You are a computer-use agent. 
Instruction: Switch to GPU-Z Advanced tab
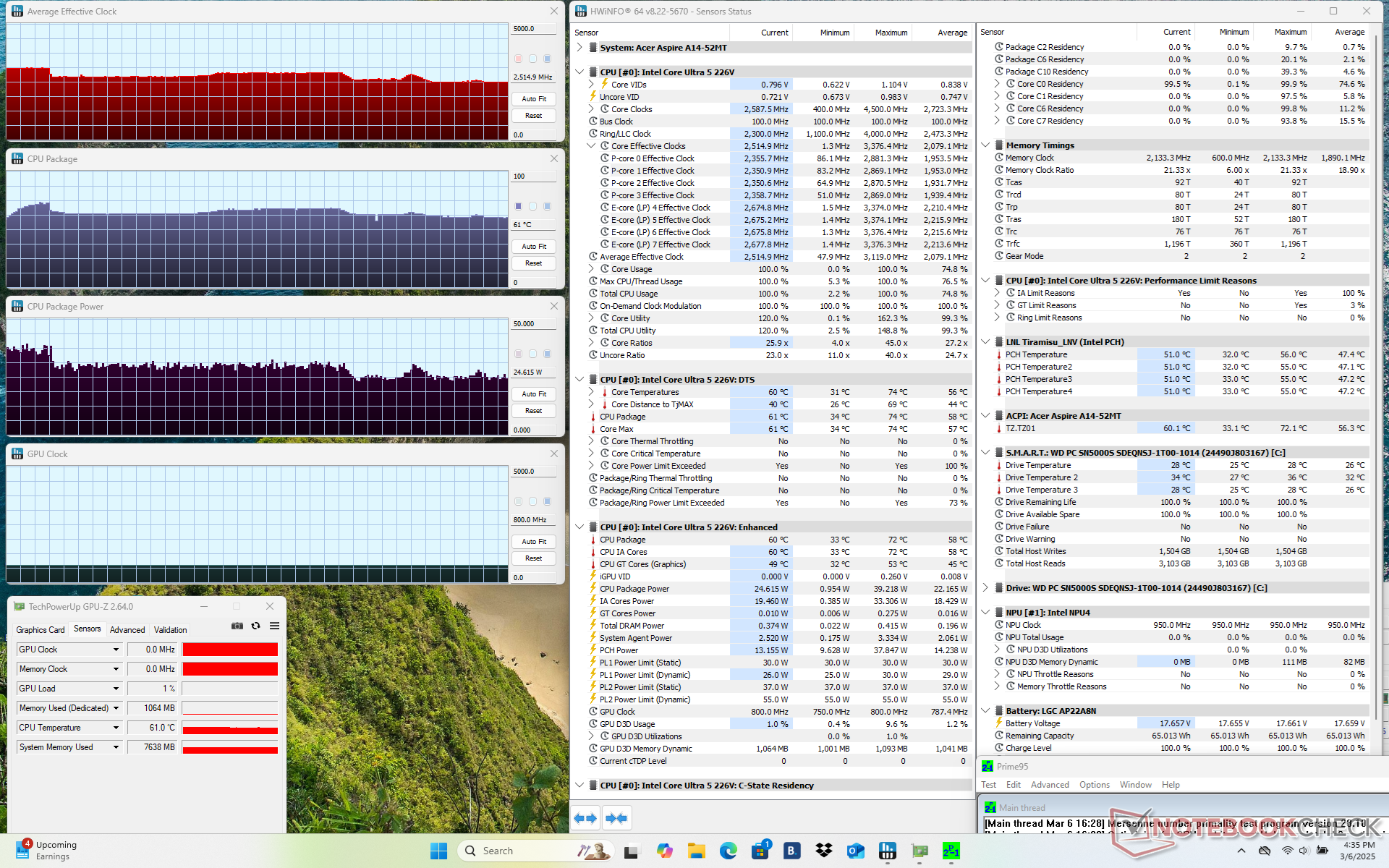click(127, 630)
